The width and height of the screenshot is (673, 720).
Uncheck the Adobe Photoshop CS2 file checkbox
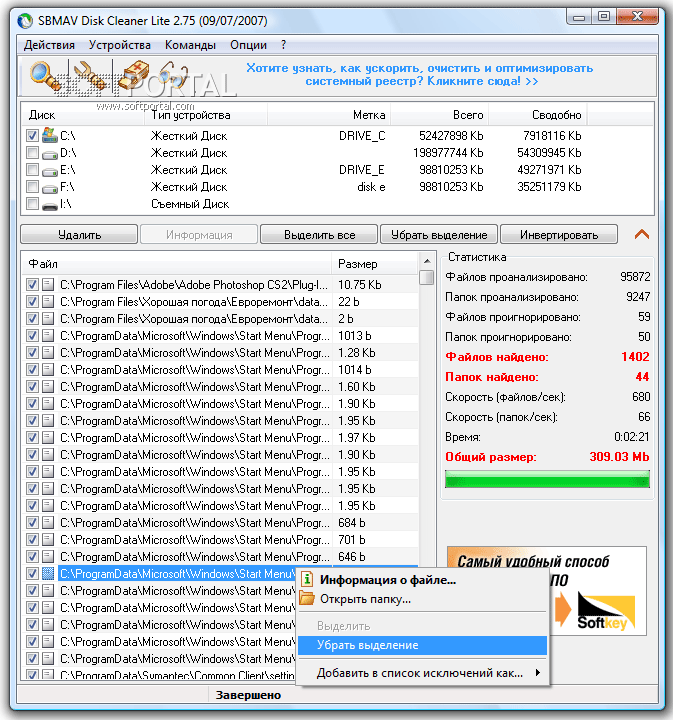click(x=32, y=284)
